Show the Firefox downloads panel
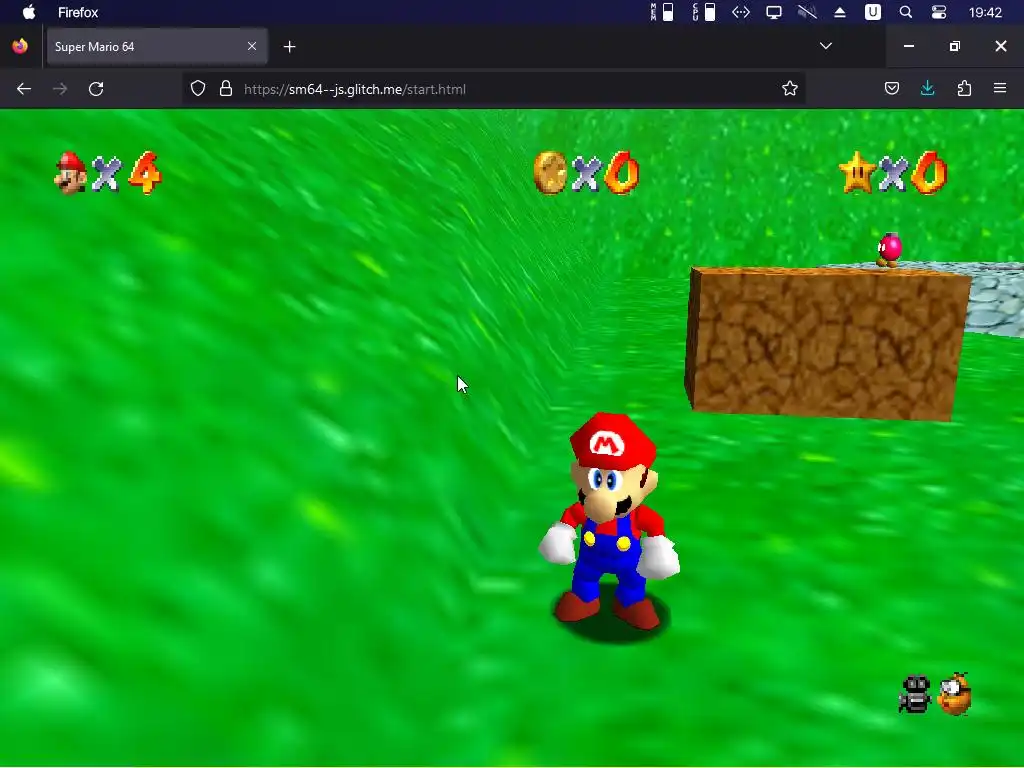 [927, 88]
